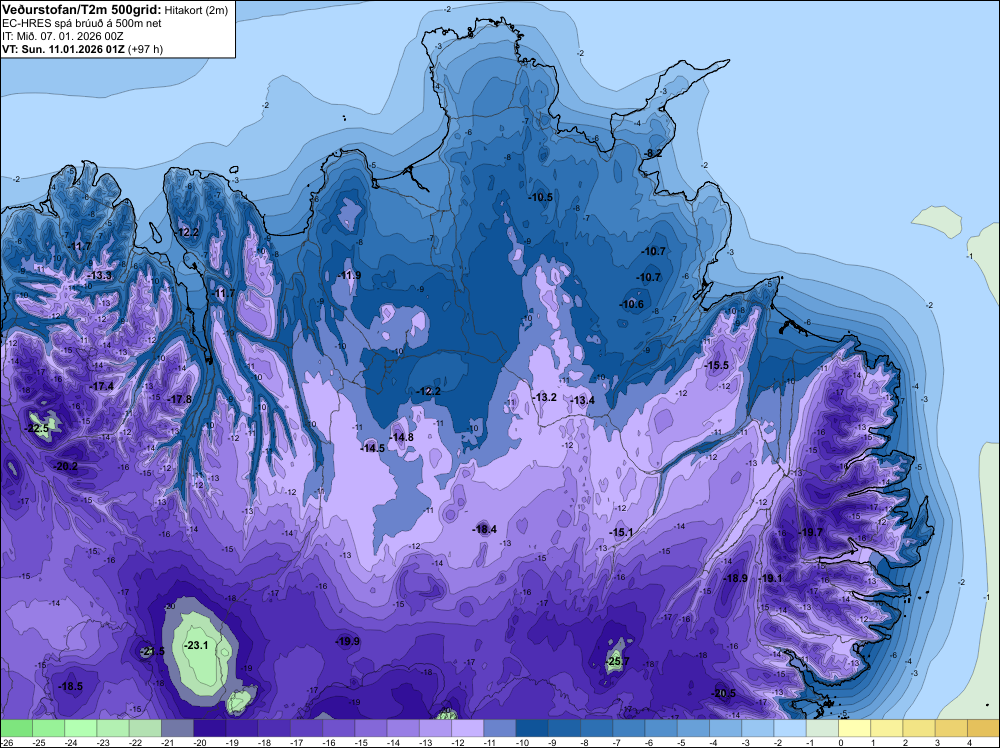The image size is (1000, 748).
Task: Click the -20.5 temperature label
Action: tap(723, 694)
